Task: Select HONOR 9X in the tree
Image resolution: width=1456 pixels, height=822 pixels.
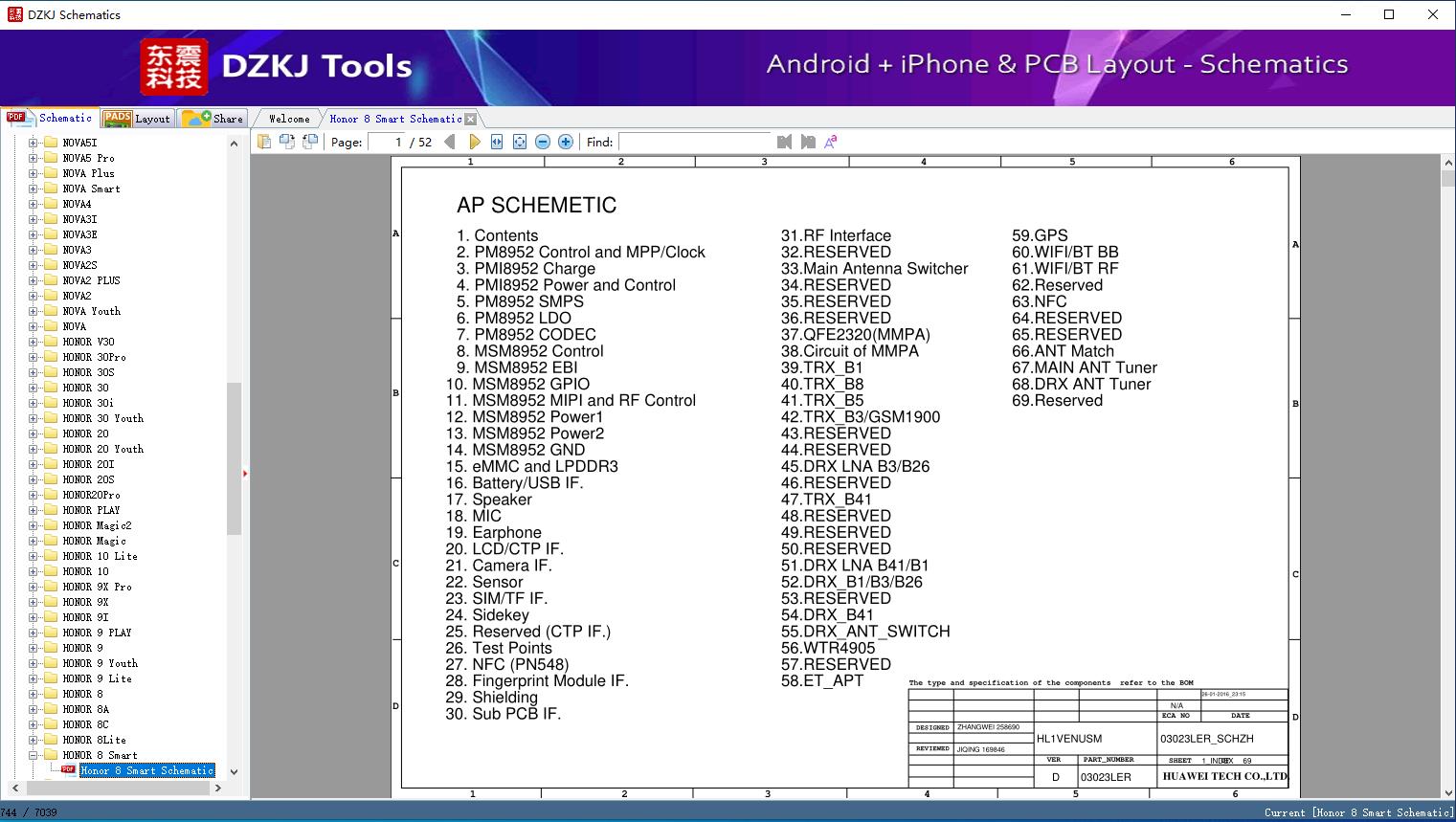Action: point(86,602)
